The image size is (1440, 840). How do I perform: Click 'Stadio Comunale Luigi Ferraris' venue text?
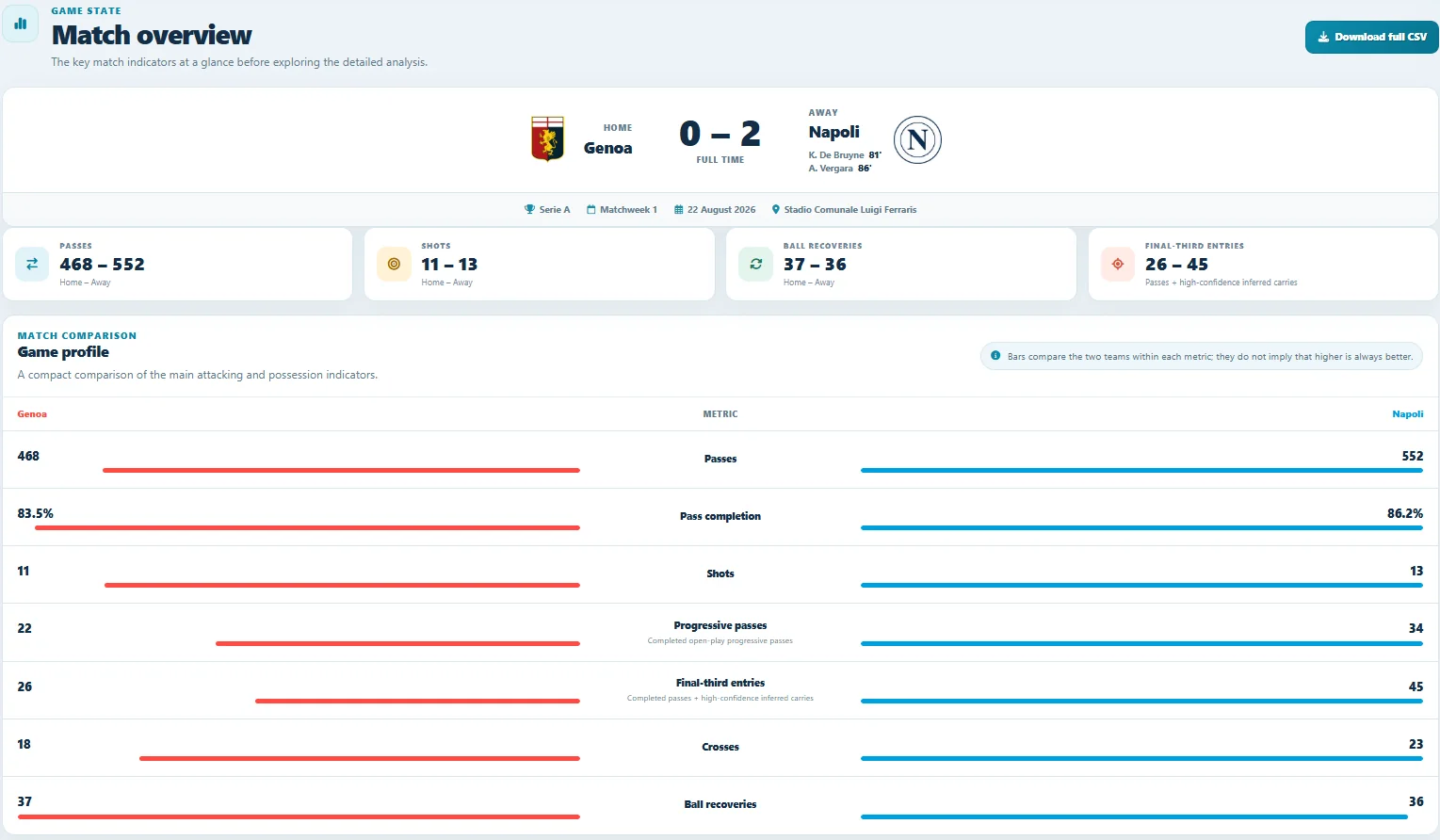850,210
